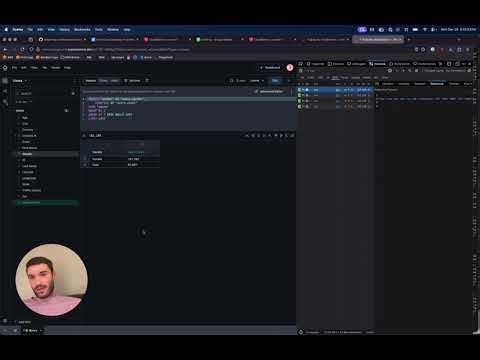Open network settings gear icon
The width and height of the screenshot is (480, 360).
[469, 71]
